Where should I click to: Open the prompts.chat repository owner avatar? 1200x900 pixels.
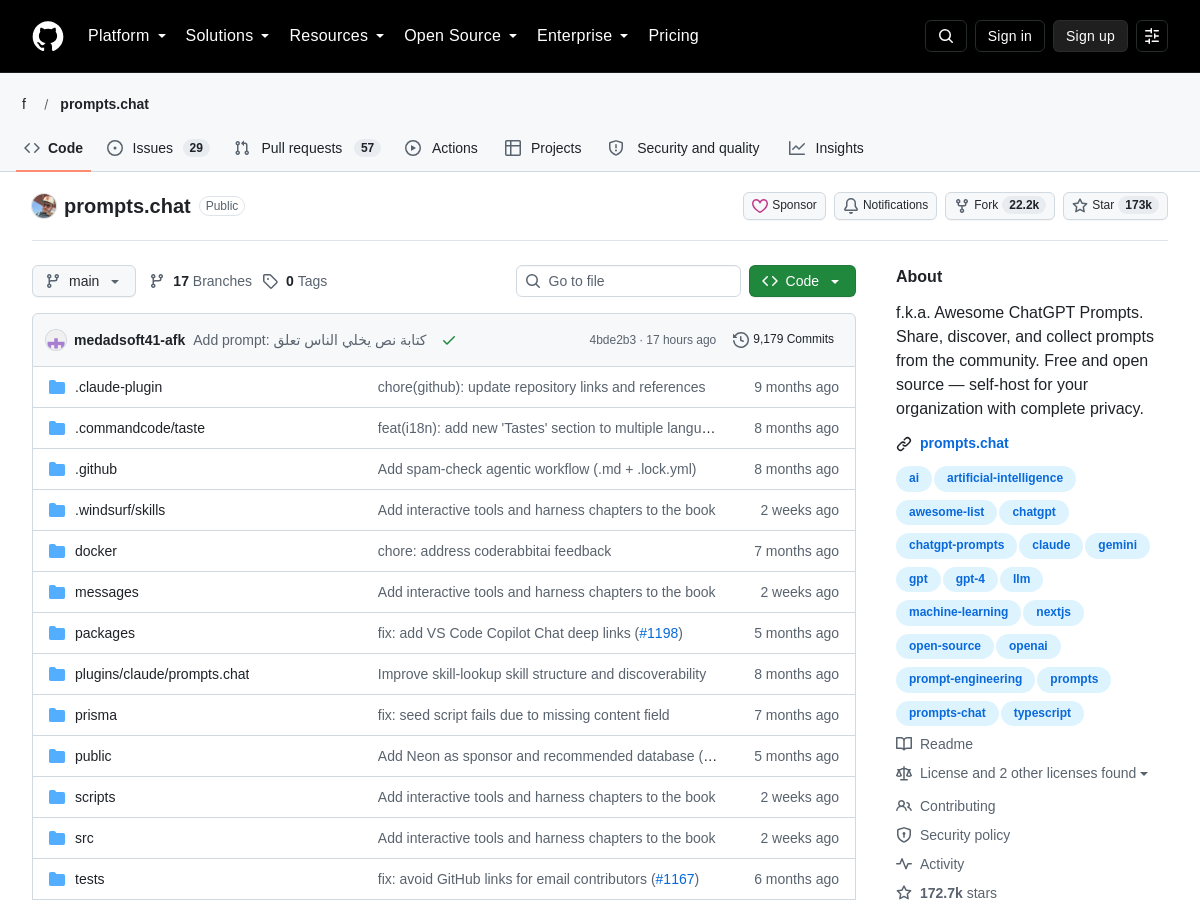44,206
